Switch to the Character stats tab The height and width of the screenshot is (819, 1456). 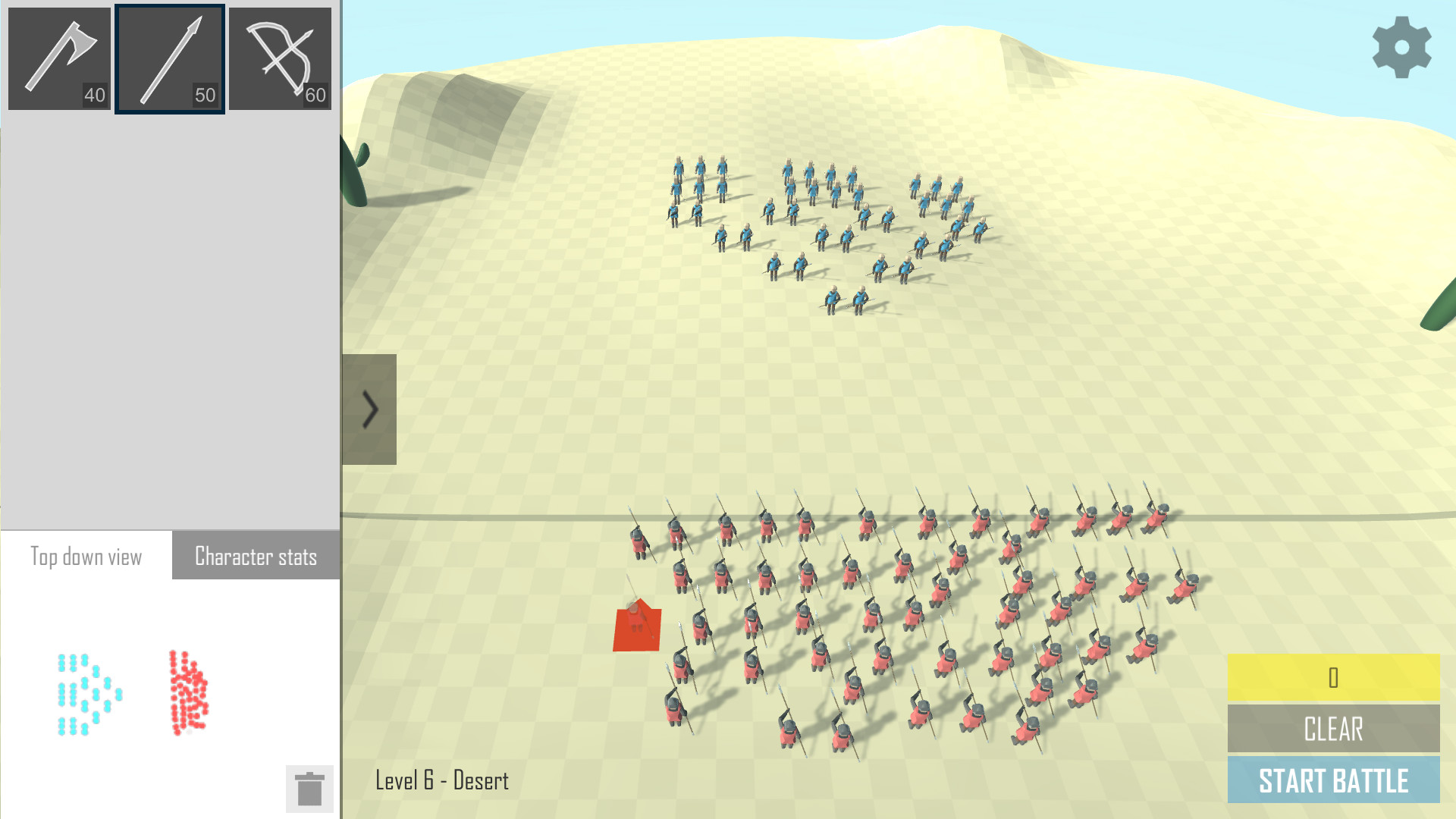pyautogui.click(x=256, y=556)
